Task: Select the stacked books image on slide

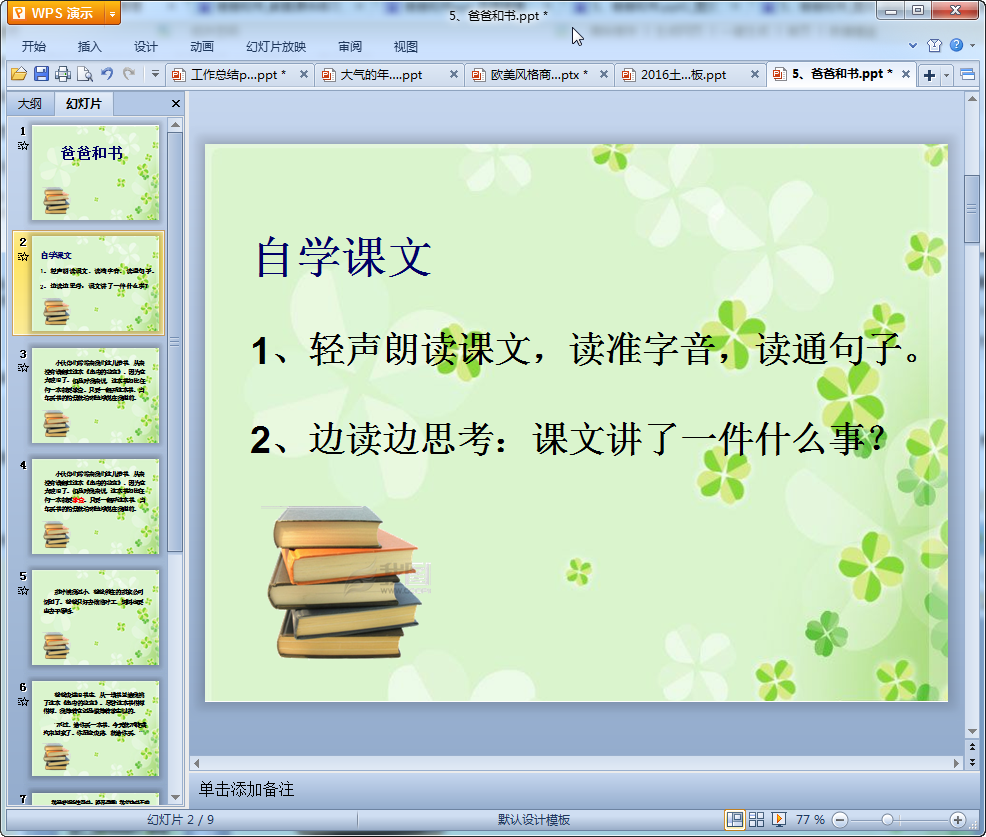Action: 345,582
